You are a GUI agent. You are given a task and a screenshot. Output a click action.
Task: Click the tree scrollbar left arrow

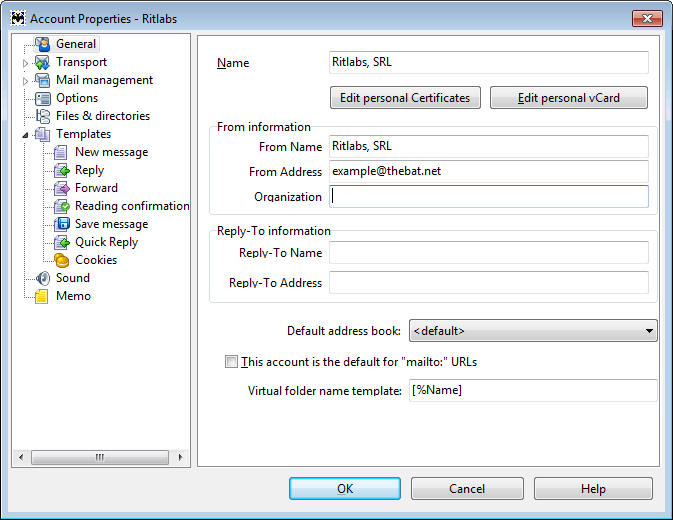point(21,457)
